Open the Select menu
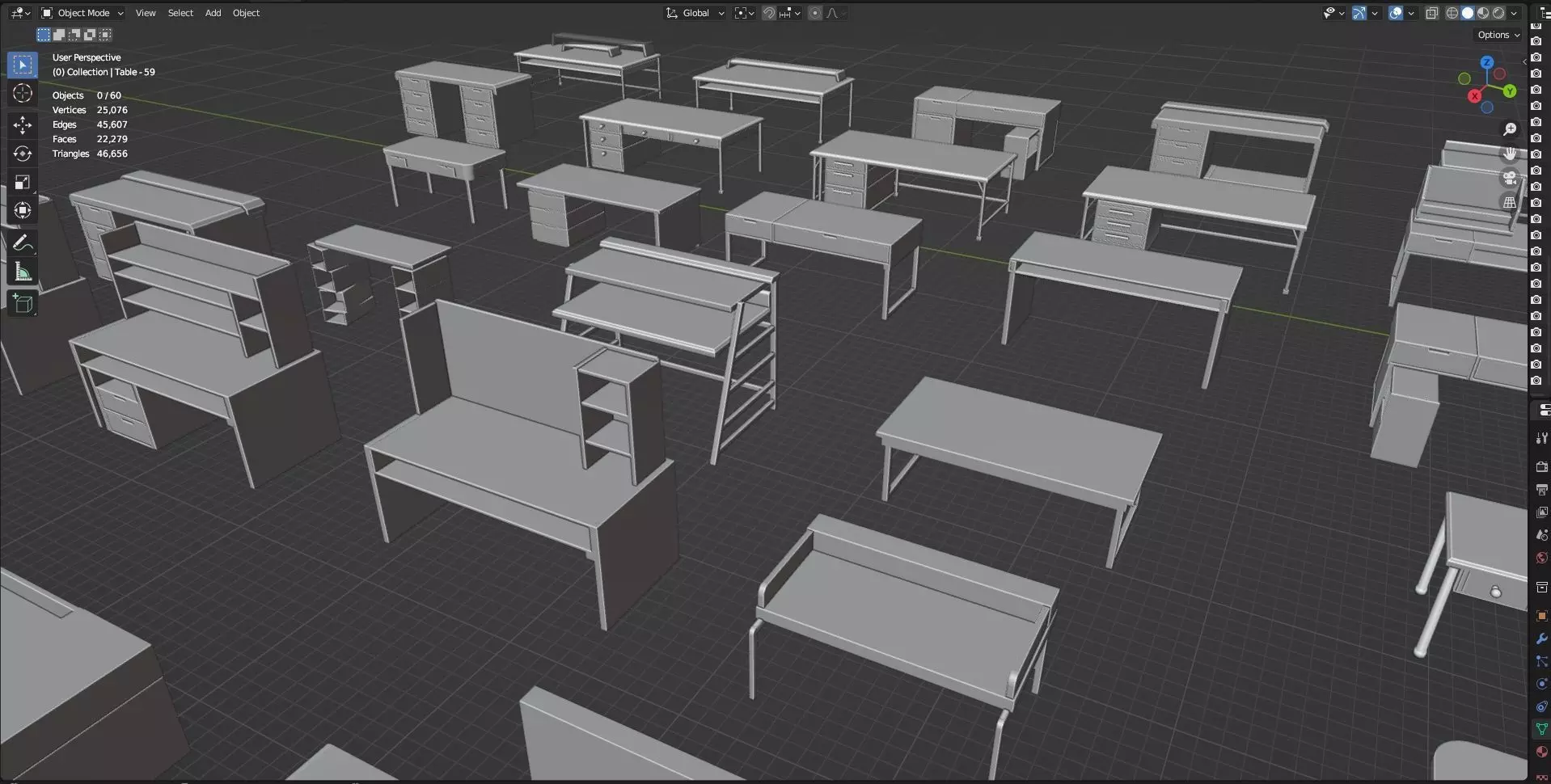This screenshot has width=1551, height=784. click(180, 13)
